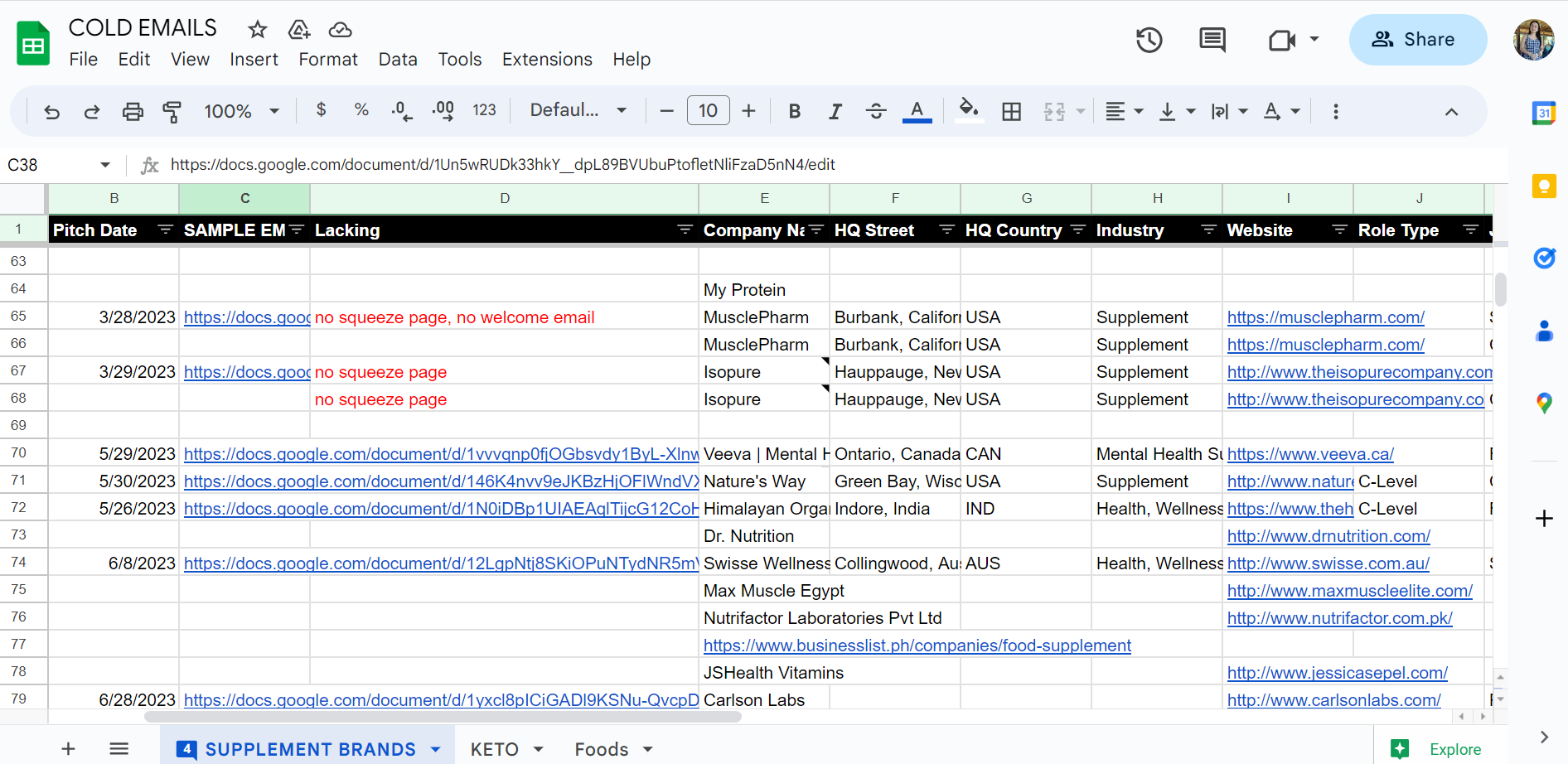
Task: Open the veeva.ca website link
Action: coord(1310,454)
